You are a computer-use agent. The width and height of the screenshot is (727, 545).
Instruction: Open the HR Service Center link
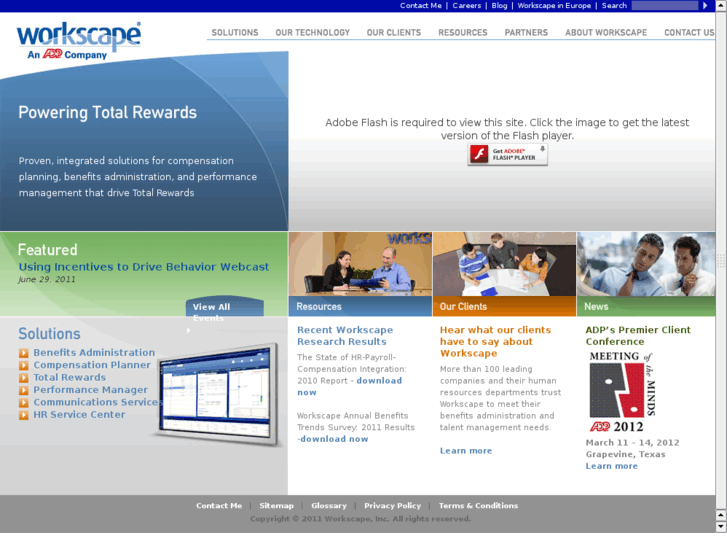79,415
